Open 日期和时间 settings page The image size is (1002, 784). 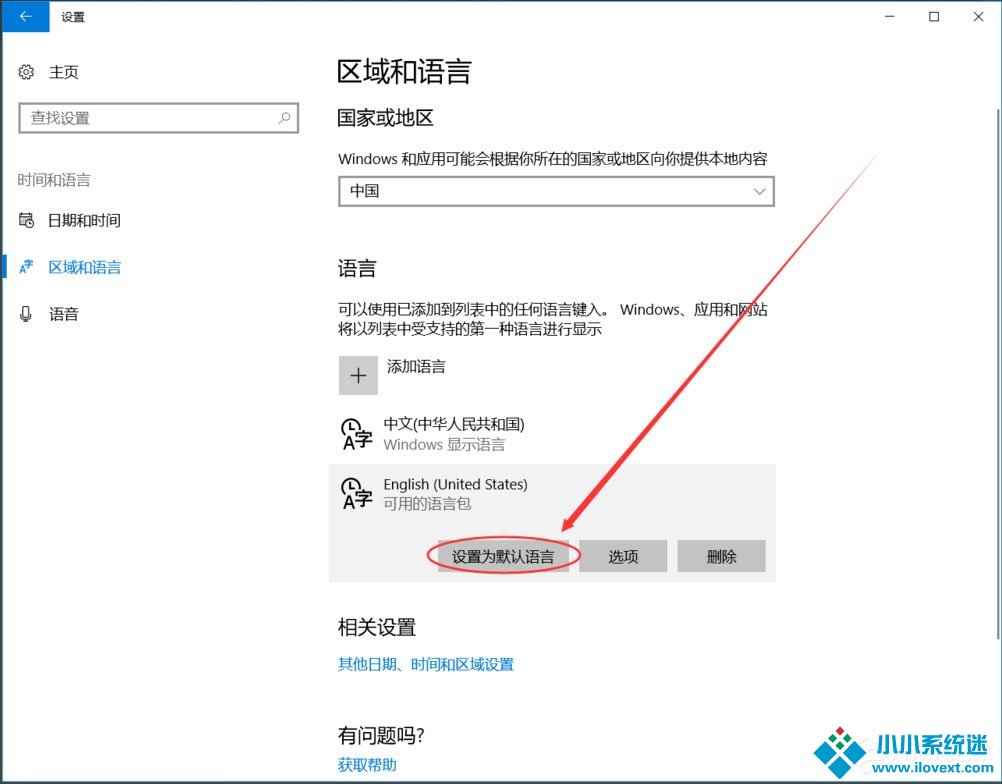(x=84, y=220)
